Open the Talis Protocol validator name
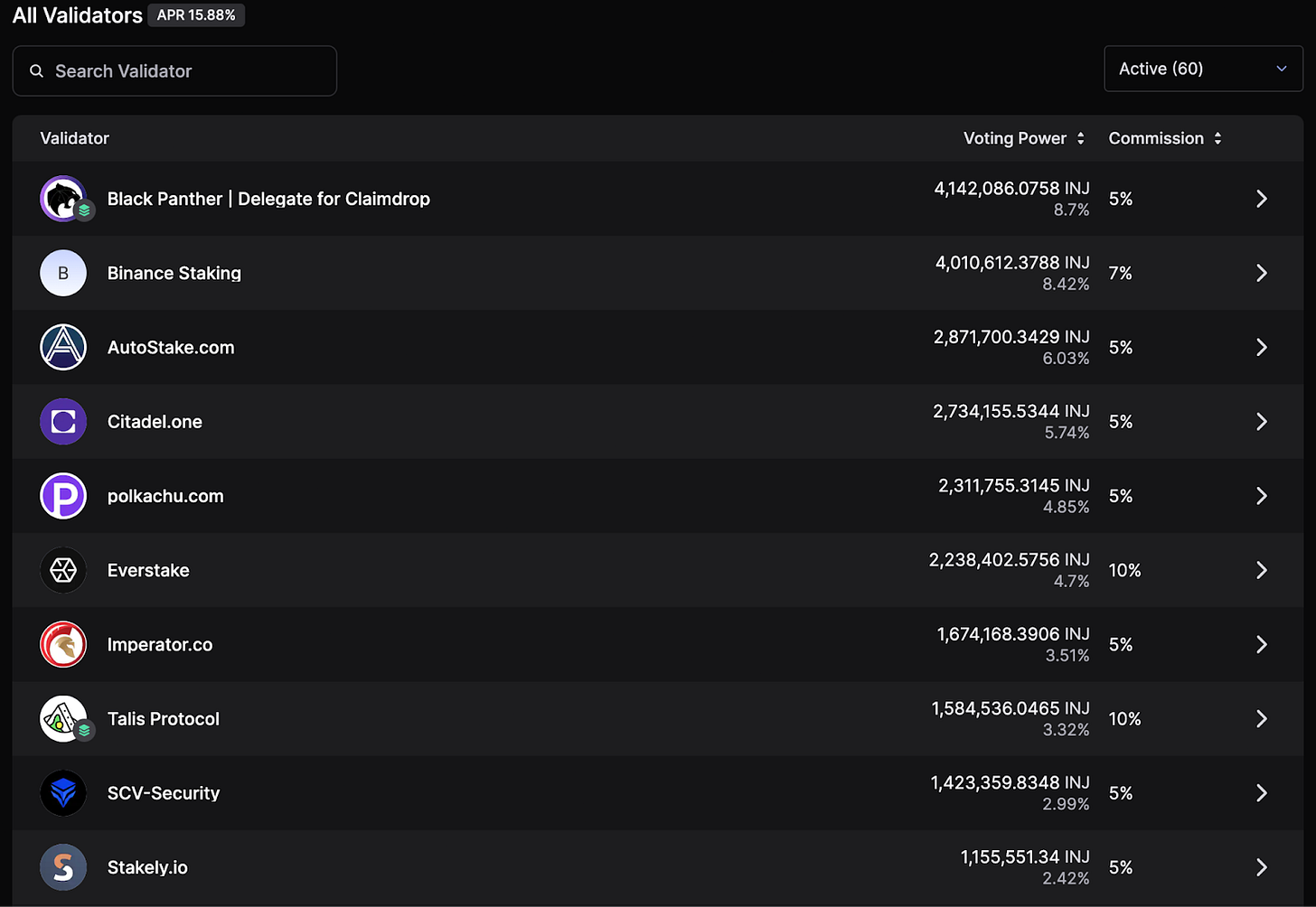This screenshot has height=907, width=1316. click(164, 718)
